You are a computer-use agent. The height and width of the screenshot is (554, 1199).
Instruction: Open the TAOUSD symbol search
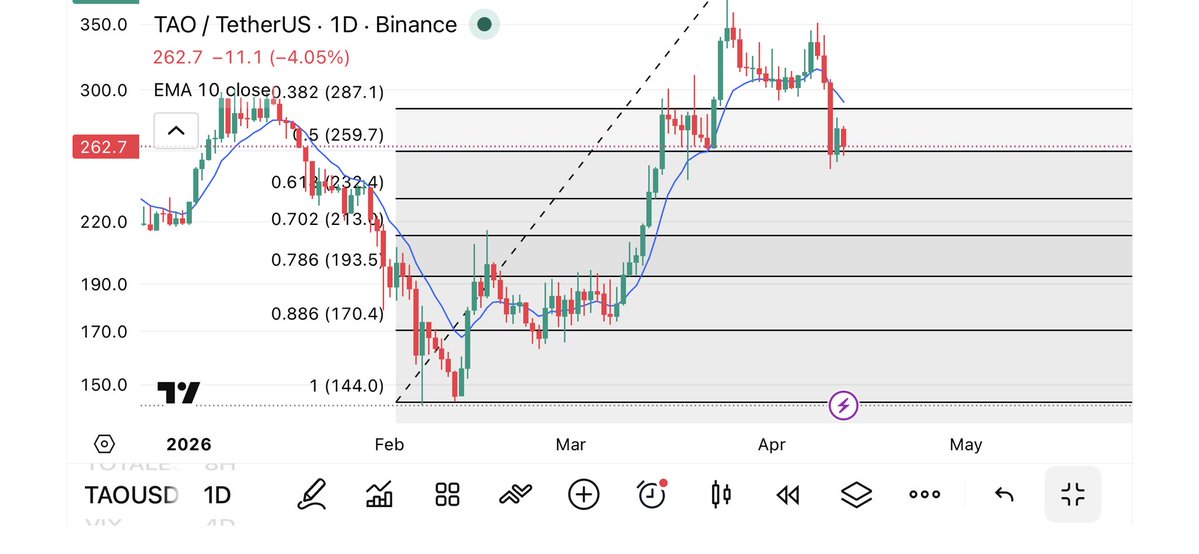[131, 495]
